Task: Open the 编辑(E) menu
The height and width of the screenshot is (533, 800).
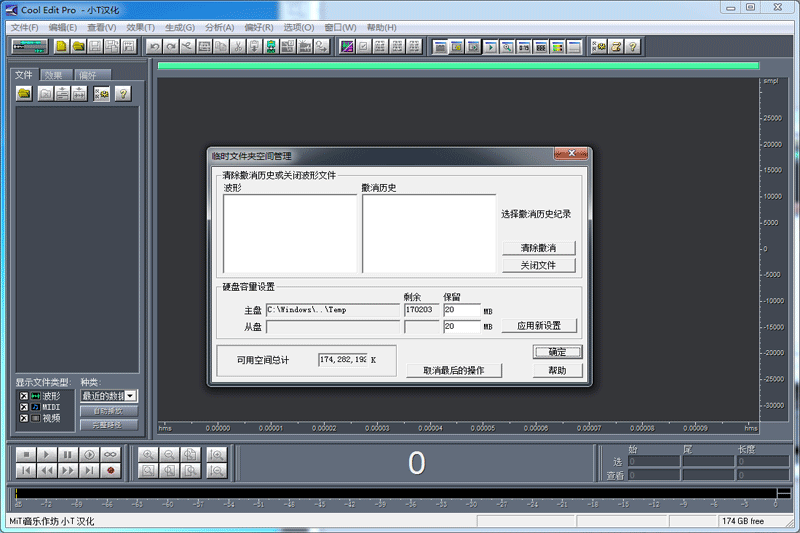Action: point(63,28)
